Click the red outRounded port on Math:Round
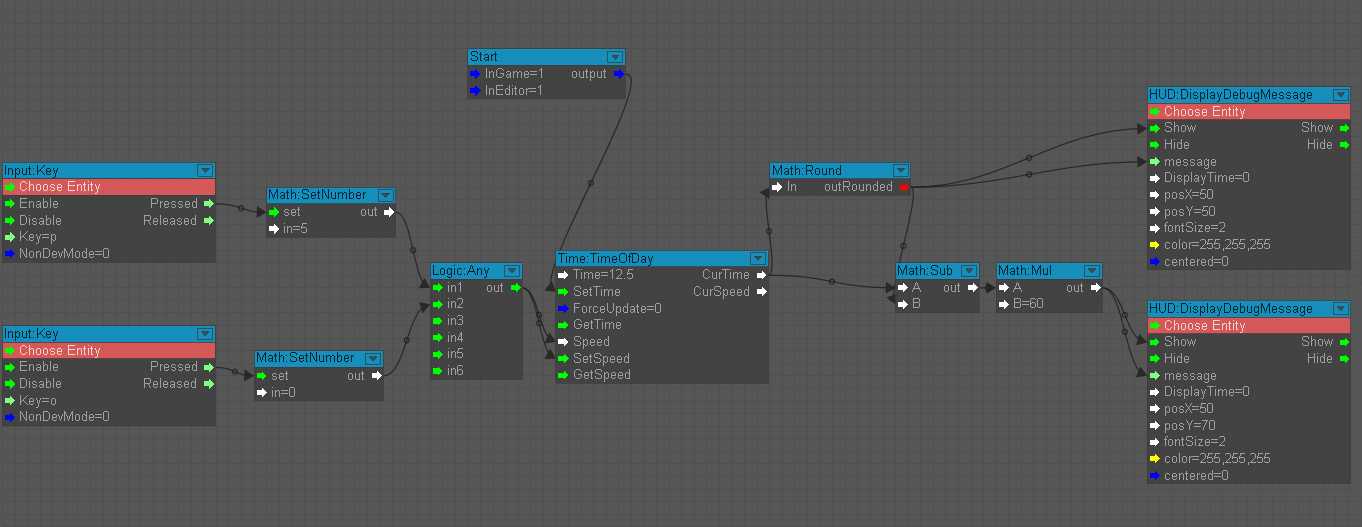This screenshot has width=1362, height=527. point(903,187)
